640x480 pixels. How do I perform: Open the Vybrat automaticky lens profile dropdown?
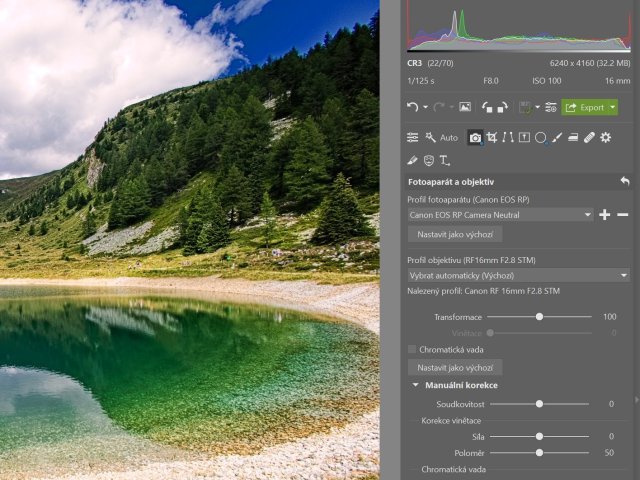[x=518, y=276]
